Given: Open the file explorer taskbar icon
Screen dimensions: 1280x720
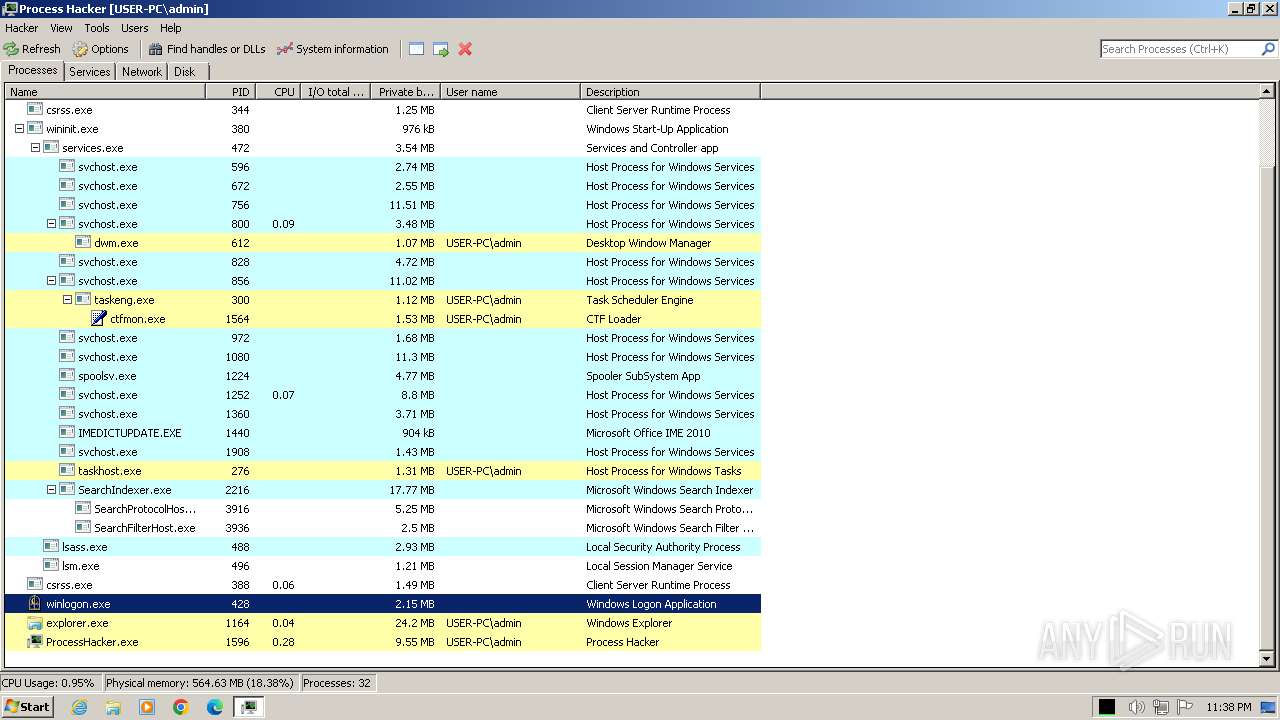Looking at the screenshot, I should pyautogui.click(x=113, y=707).
